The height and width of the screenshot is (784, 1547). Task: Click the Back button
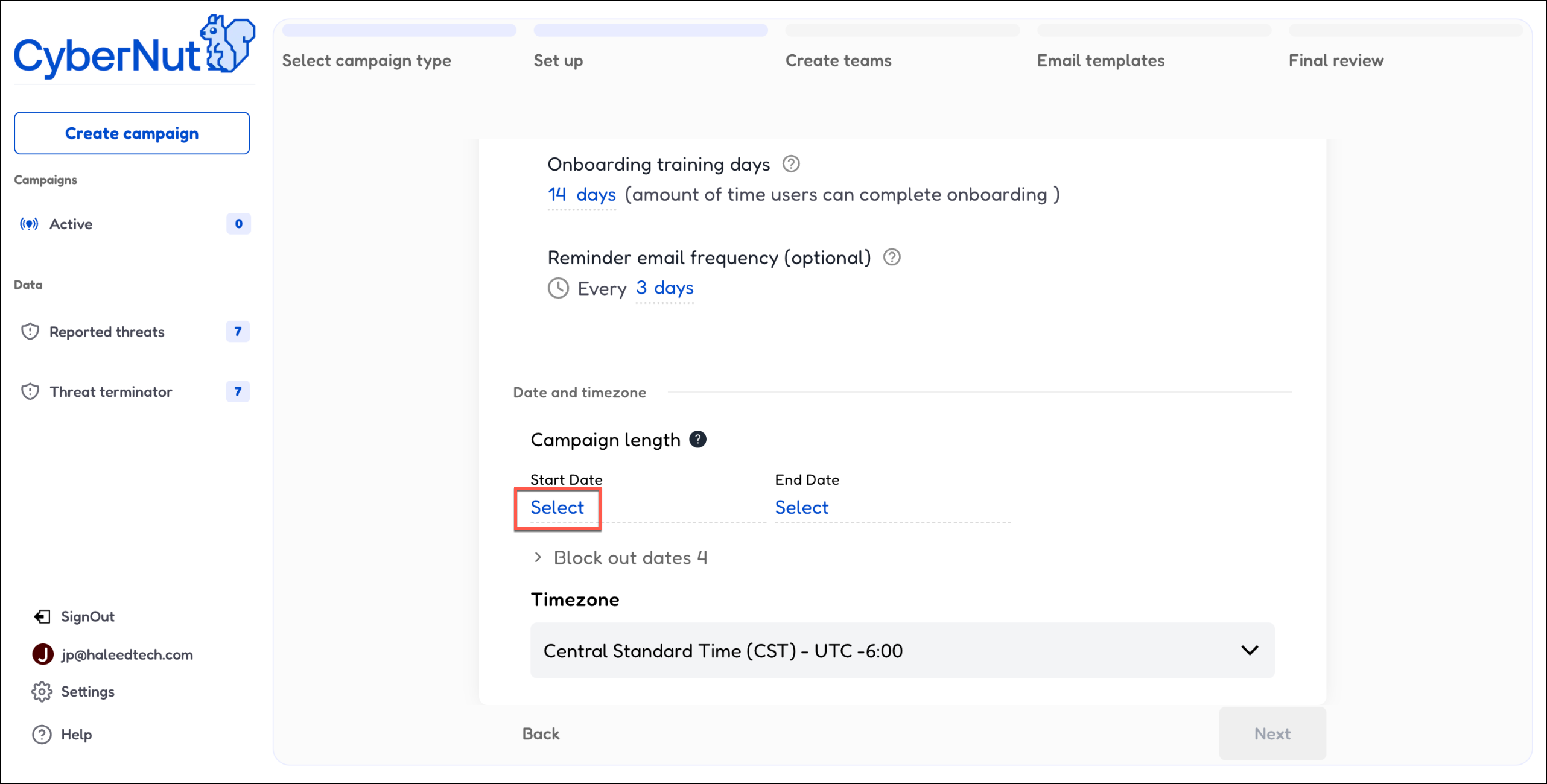click(x=541, y=734)
